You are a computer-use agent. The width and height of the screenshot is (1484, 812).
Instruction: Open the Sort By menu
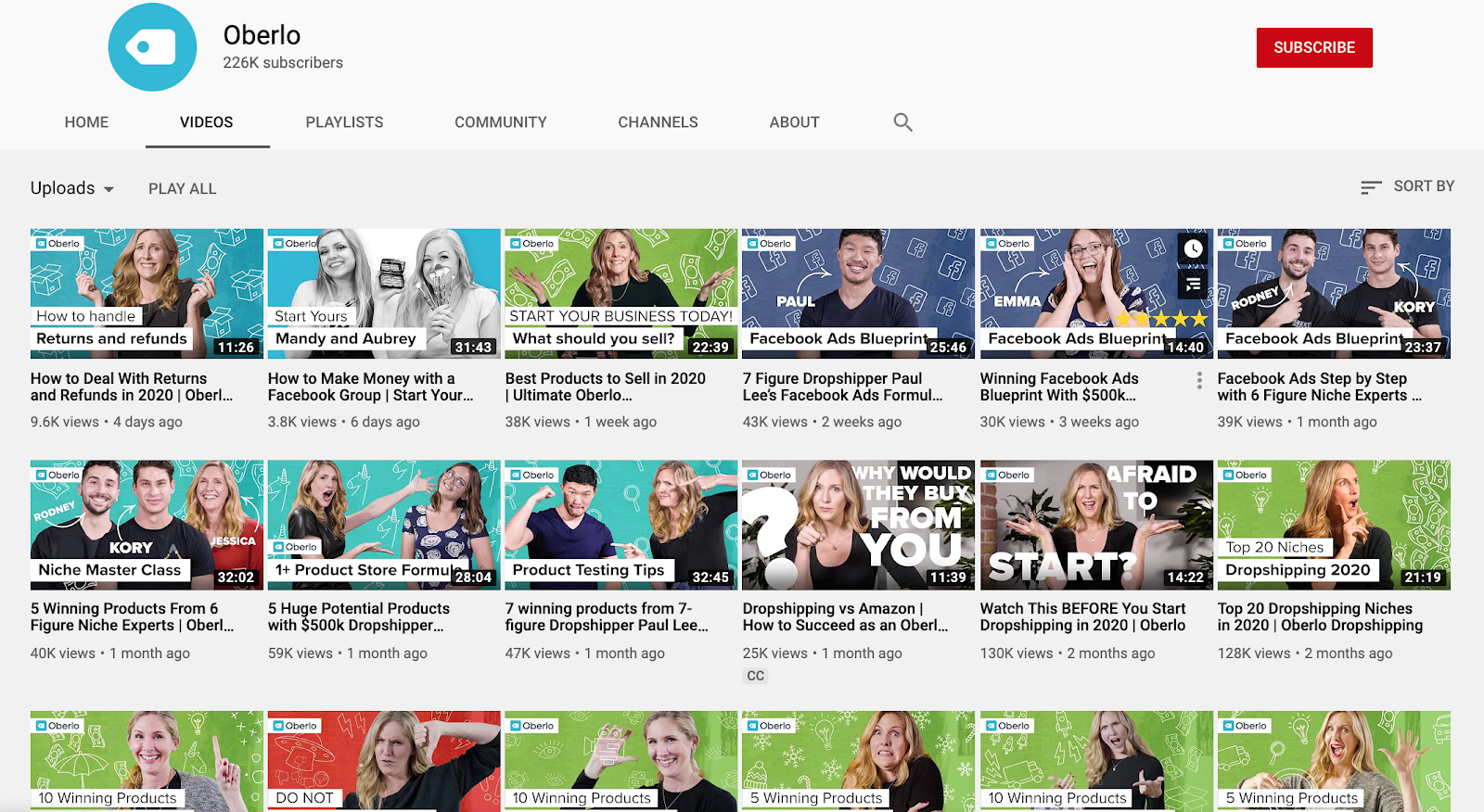pos(1407,187)
